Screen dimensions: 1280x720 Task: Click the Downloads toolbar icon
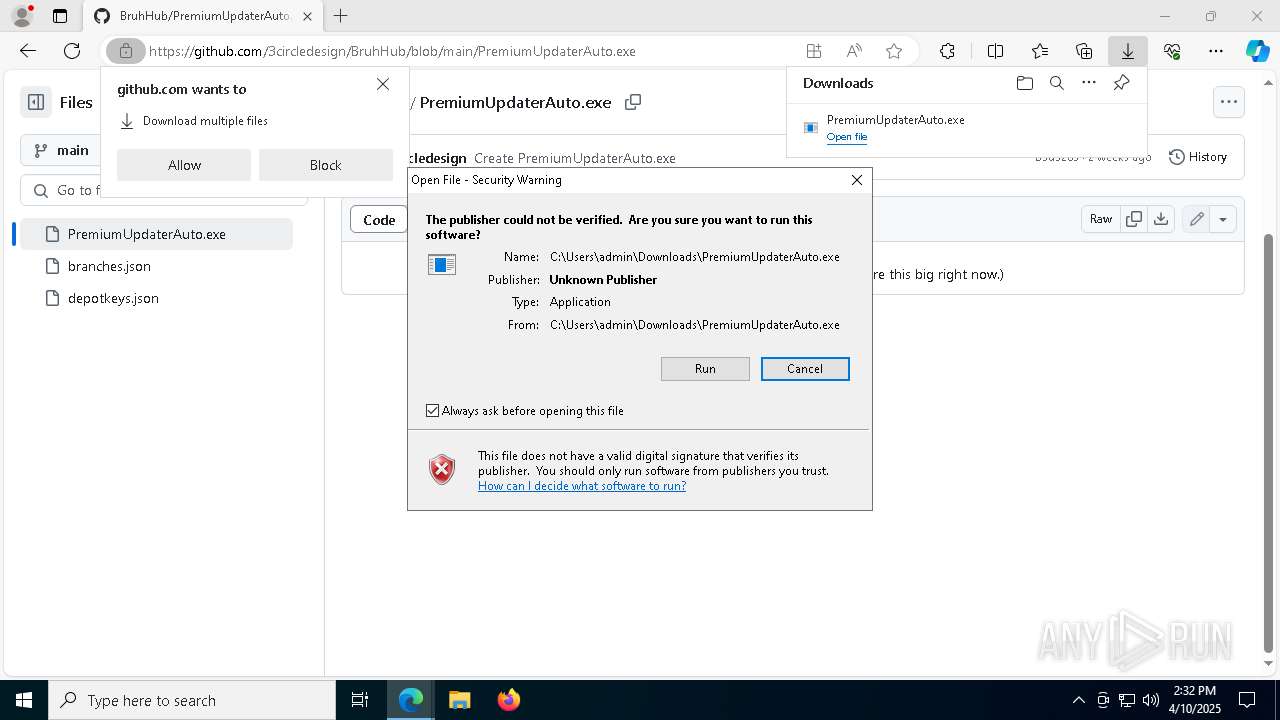point(1128,51)
